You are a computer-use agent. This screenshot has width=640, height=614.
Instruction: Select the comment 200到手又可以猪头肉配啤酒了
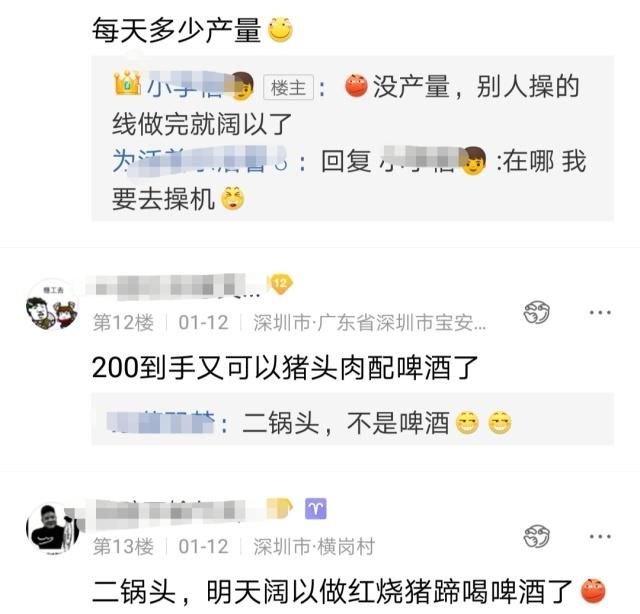(285, 367)
